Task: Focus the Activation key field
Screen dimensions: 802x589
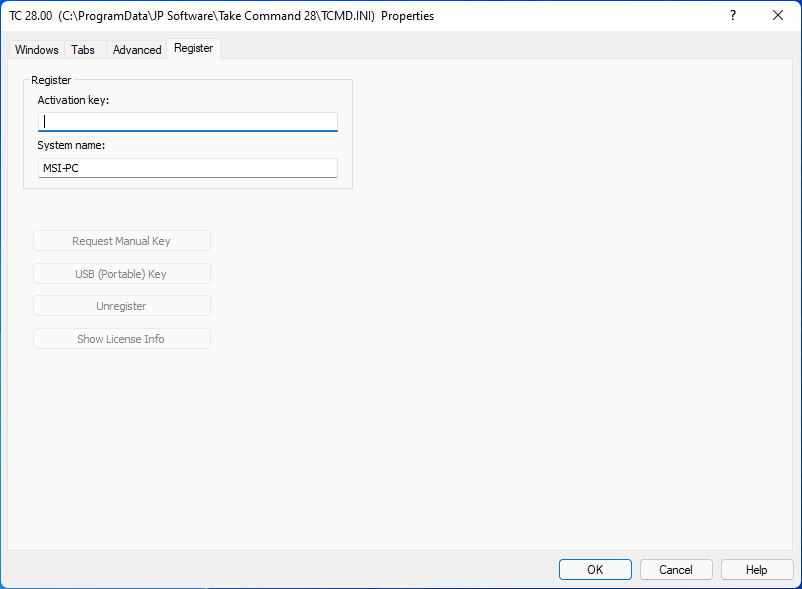Action: coord(188,122)
